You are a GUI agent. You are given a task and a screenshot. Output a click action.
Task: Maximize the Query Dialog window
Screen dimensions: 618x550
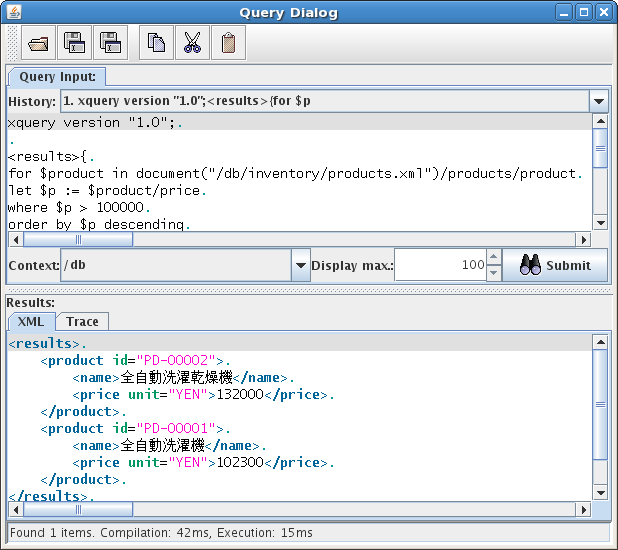pyautogui.click(x=585, y=13)
